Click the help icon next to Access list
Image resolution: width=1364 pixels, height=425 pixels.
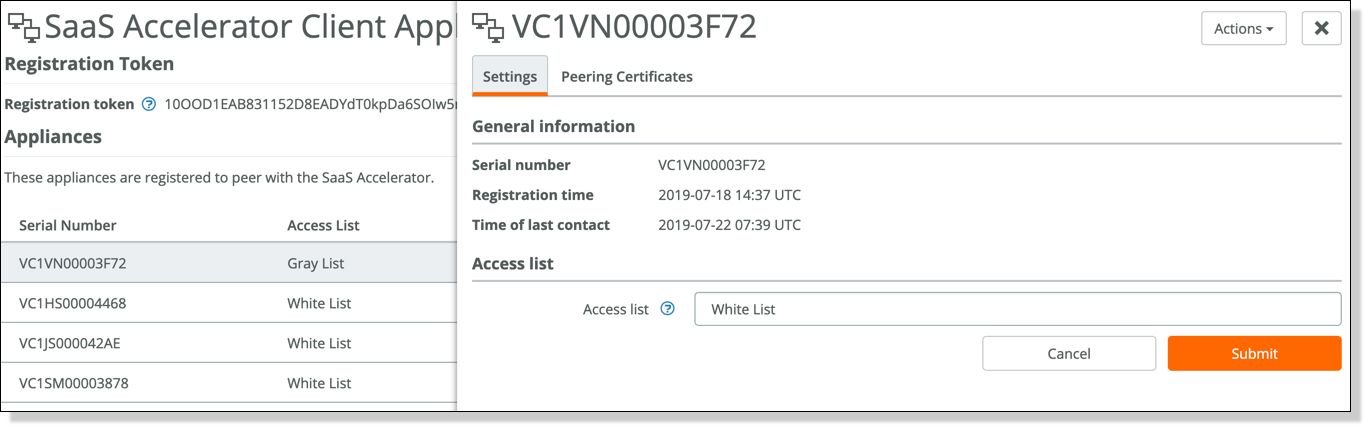tap(668, 309)
